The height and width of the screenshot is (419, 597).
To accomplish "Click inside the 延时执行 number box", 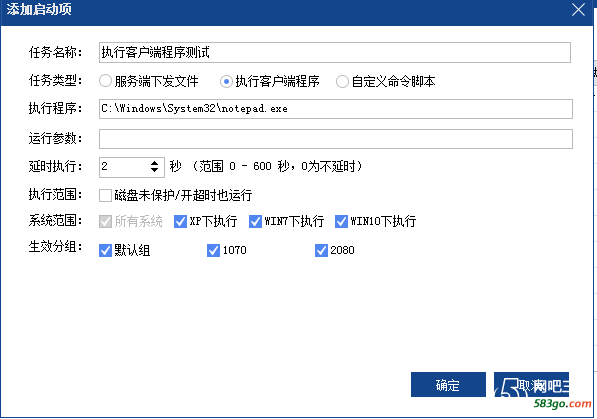I will (x=124, y=167).
